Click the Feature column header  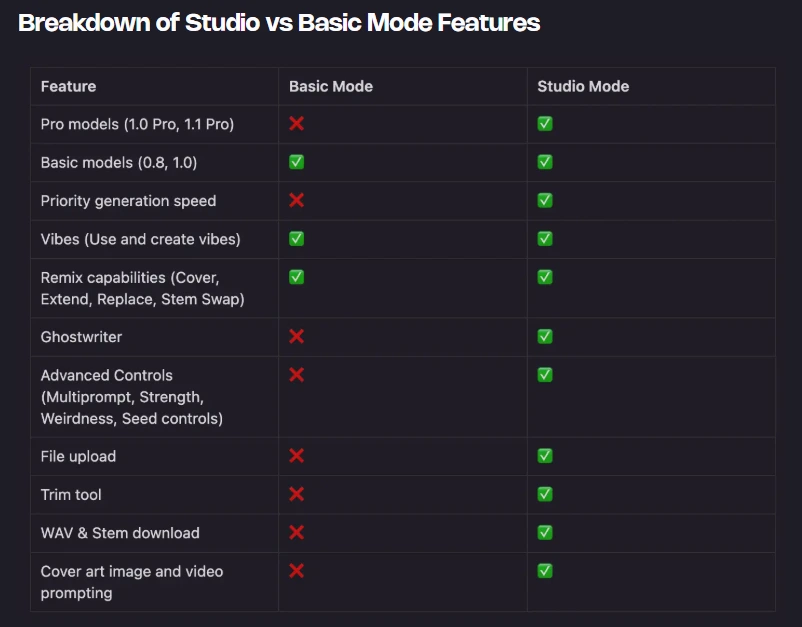pyautogui.click(x=69, y=87)
